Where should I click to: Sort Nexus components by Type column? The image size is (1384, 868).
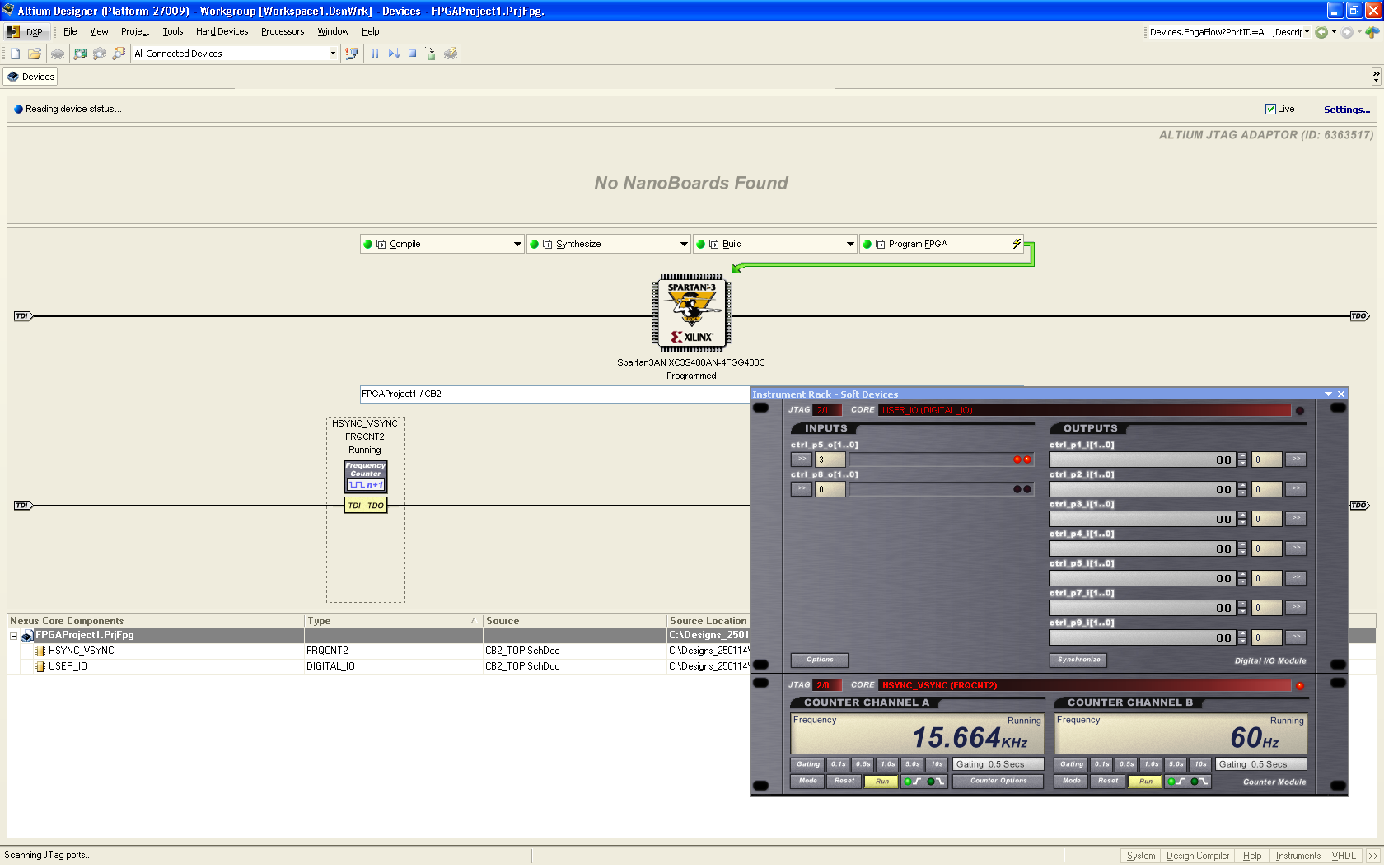[x=393, y=621]
